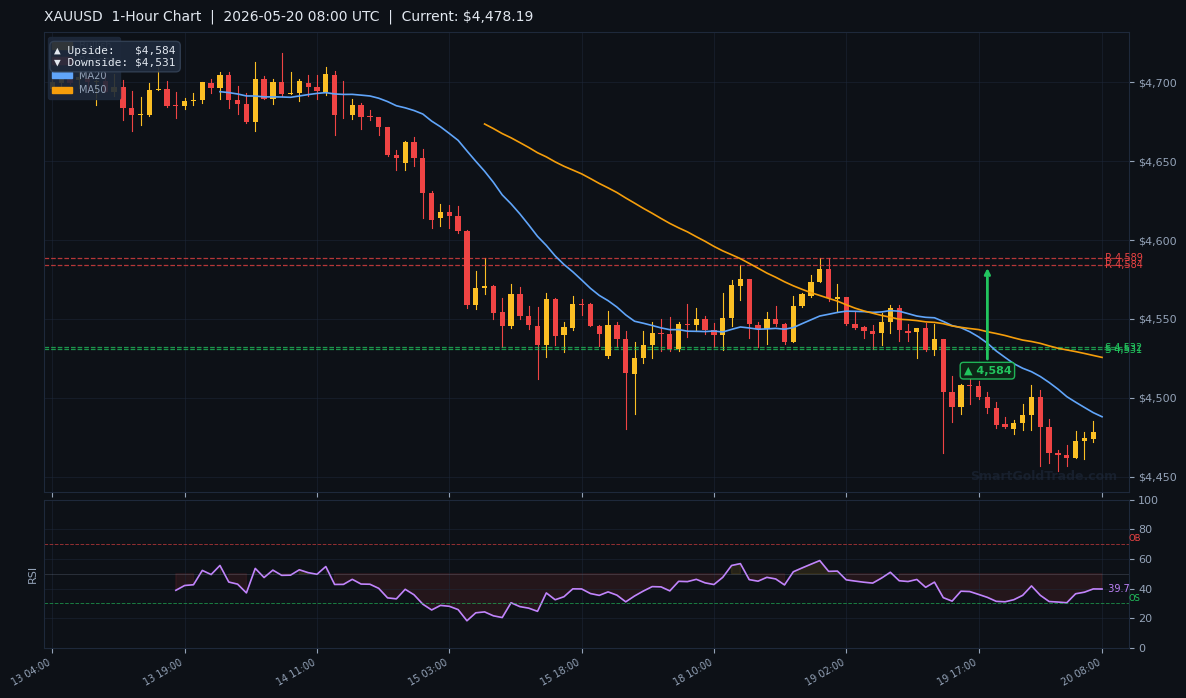Click the XAUUSD 1-Hour Chart title

click(123, 16)
